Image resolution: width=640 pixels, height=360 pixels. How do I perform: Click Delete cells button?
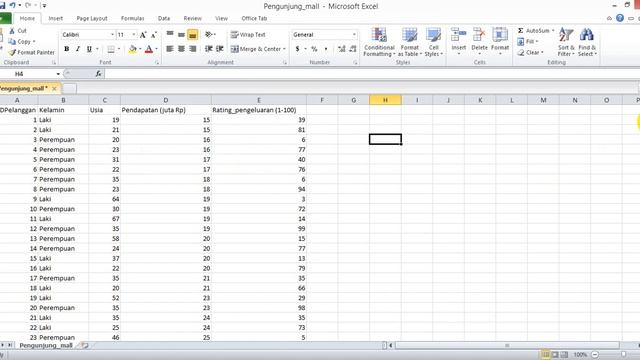pos(479,41)
